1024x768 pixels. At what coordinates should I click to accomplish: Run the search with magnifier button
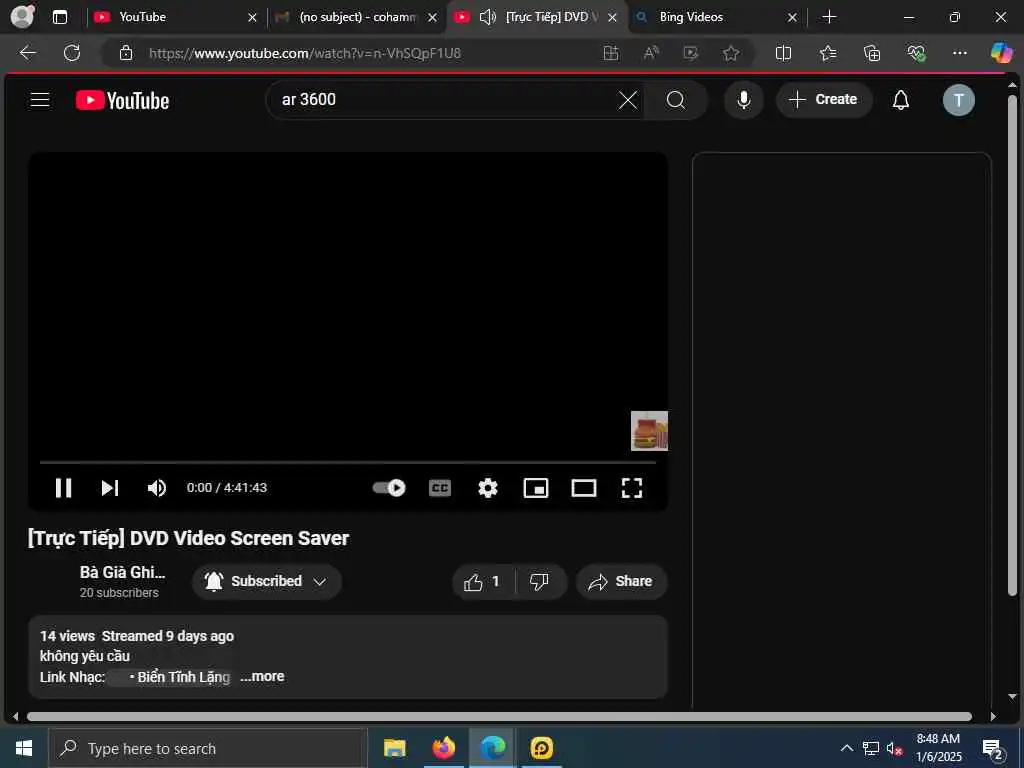tap(676, 100)
